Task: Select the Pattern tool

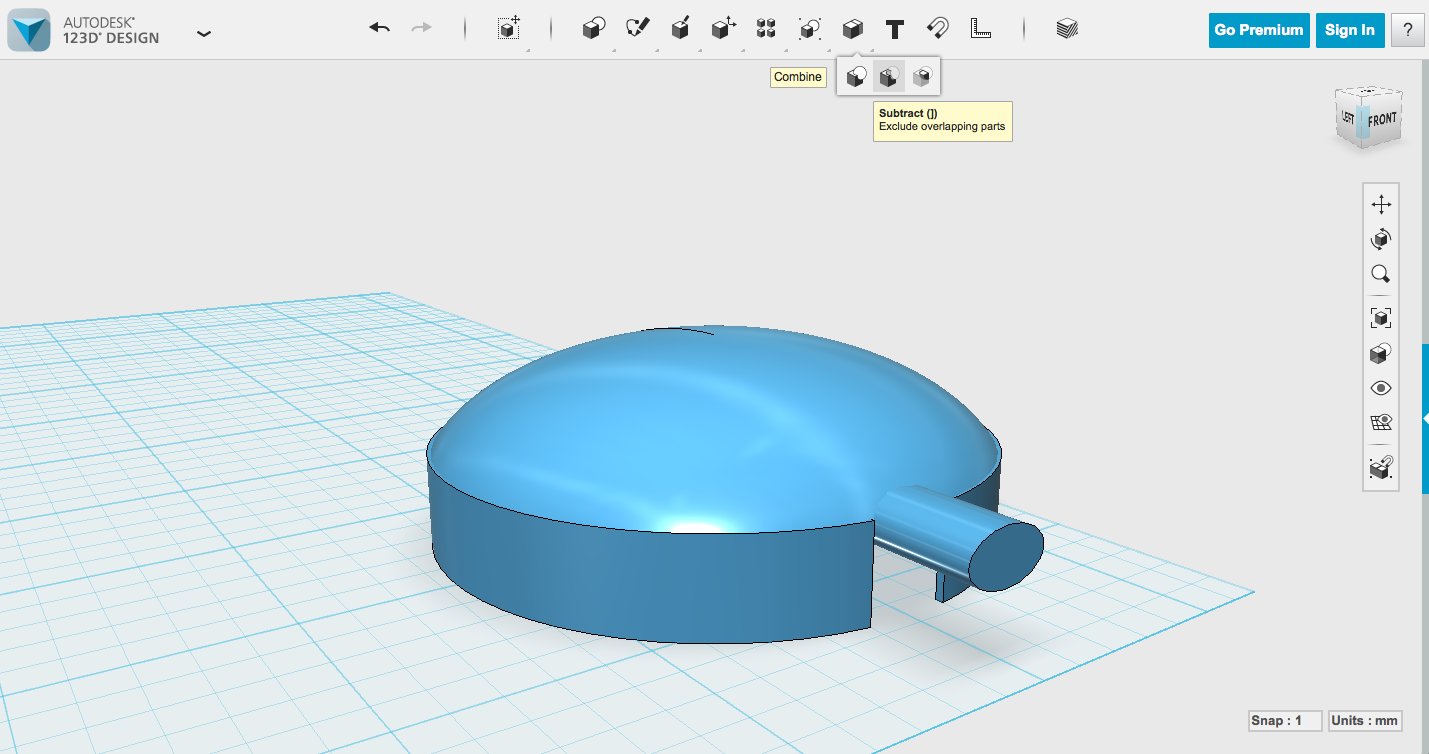Action: pos(765,28)
